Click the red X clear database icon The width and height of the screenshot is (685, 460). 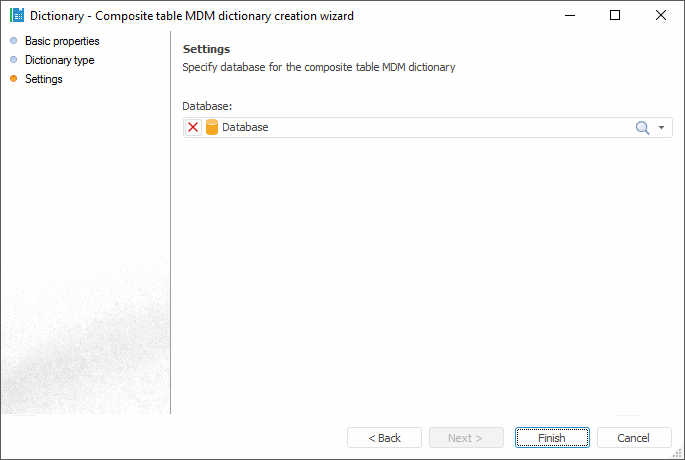(x=193, y=128)
